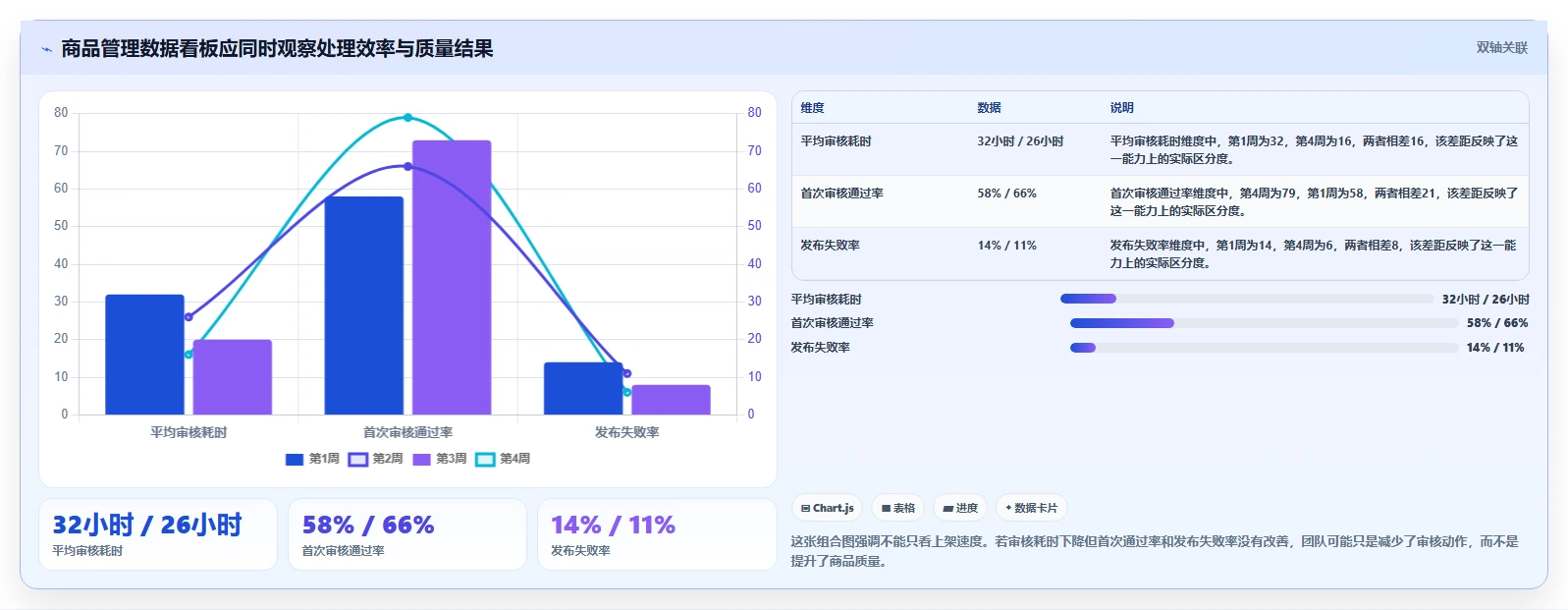Select the 进度 chip
The image size is (1568, 610).
pos(960,508)
